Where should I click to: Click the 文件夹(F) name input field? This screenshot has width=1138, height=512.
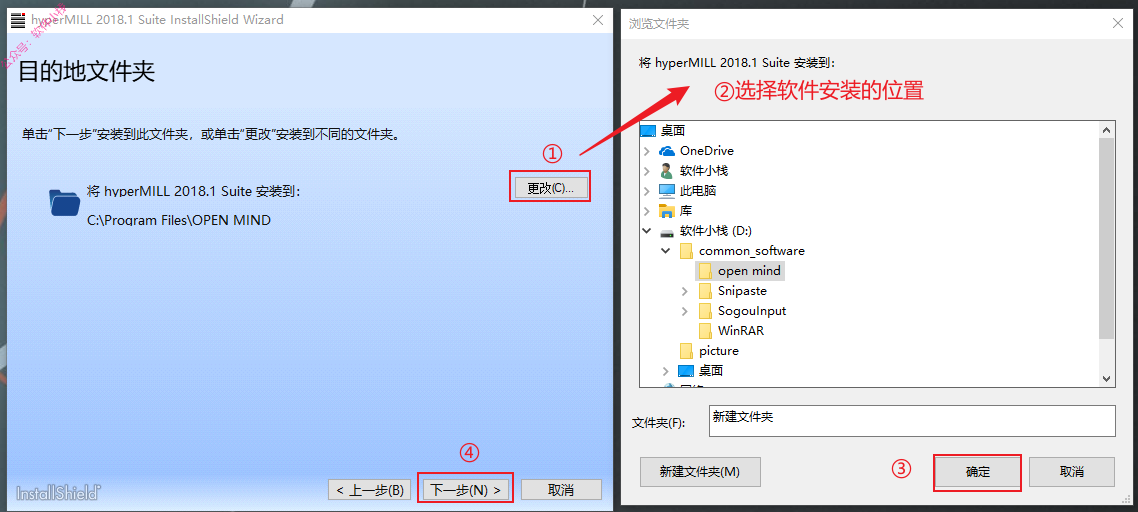pos(912,420)
